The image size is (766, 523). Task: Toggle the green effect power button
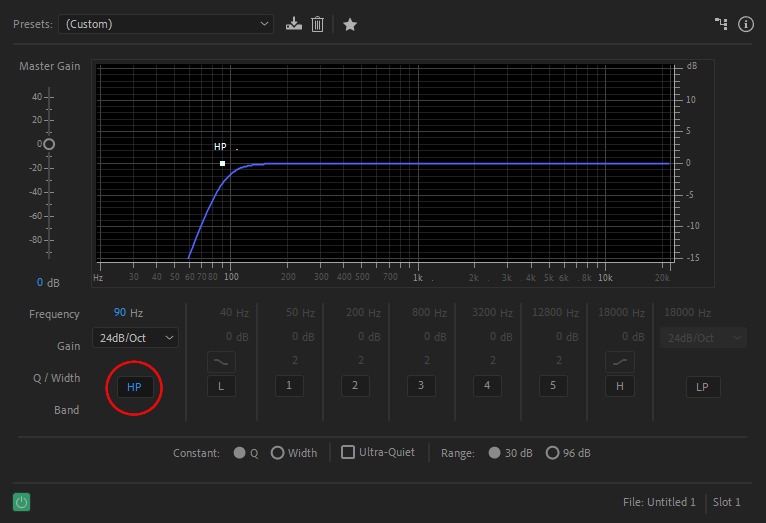tap(22, 502)
